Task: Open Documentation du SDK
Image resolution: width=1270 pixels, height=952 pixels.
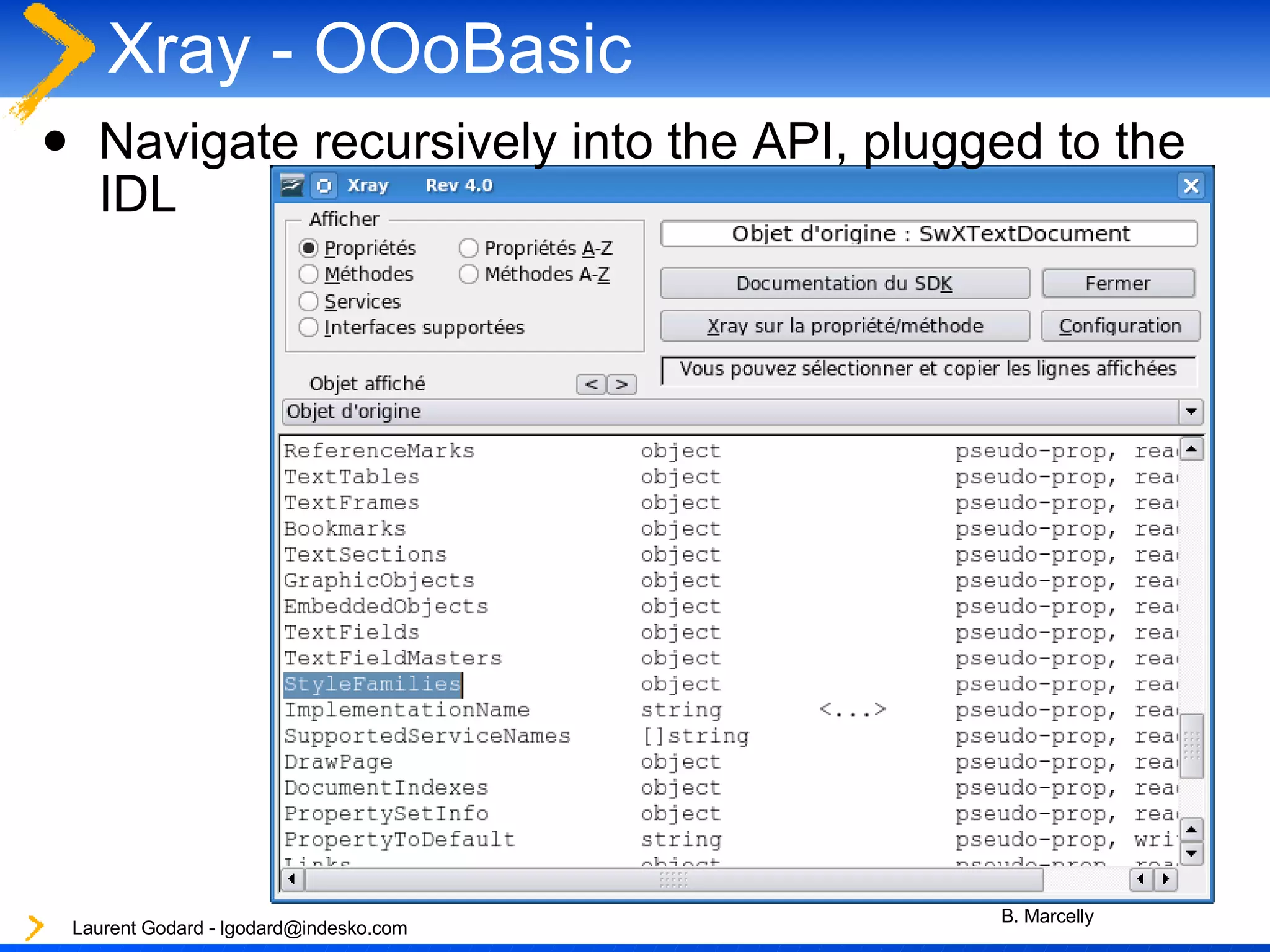Action: pyautogui.click(x=845, y=283)
